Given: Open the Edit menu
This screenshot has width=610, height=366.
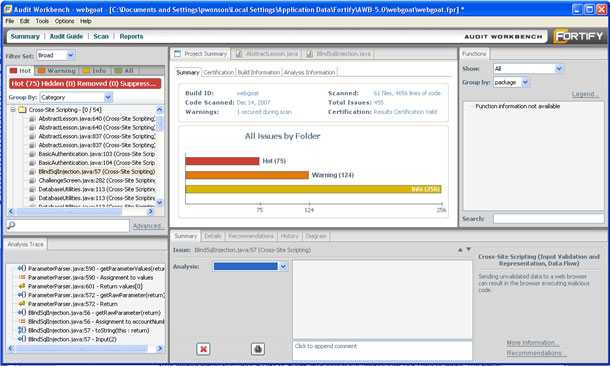Looking at the screenshot, I should pos(25,21).
